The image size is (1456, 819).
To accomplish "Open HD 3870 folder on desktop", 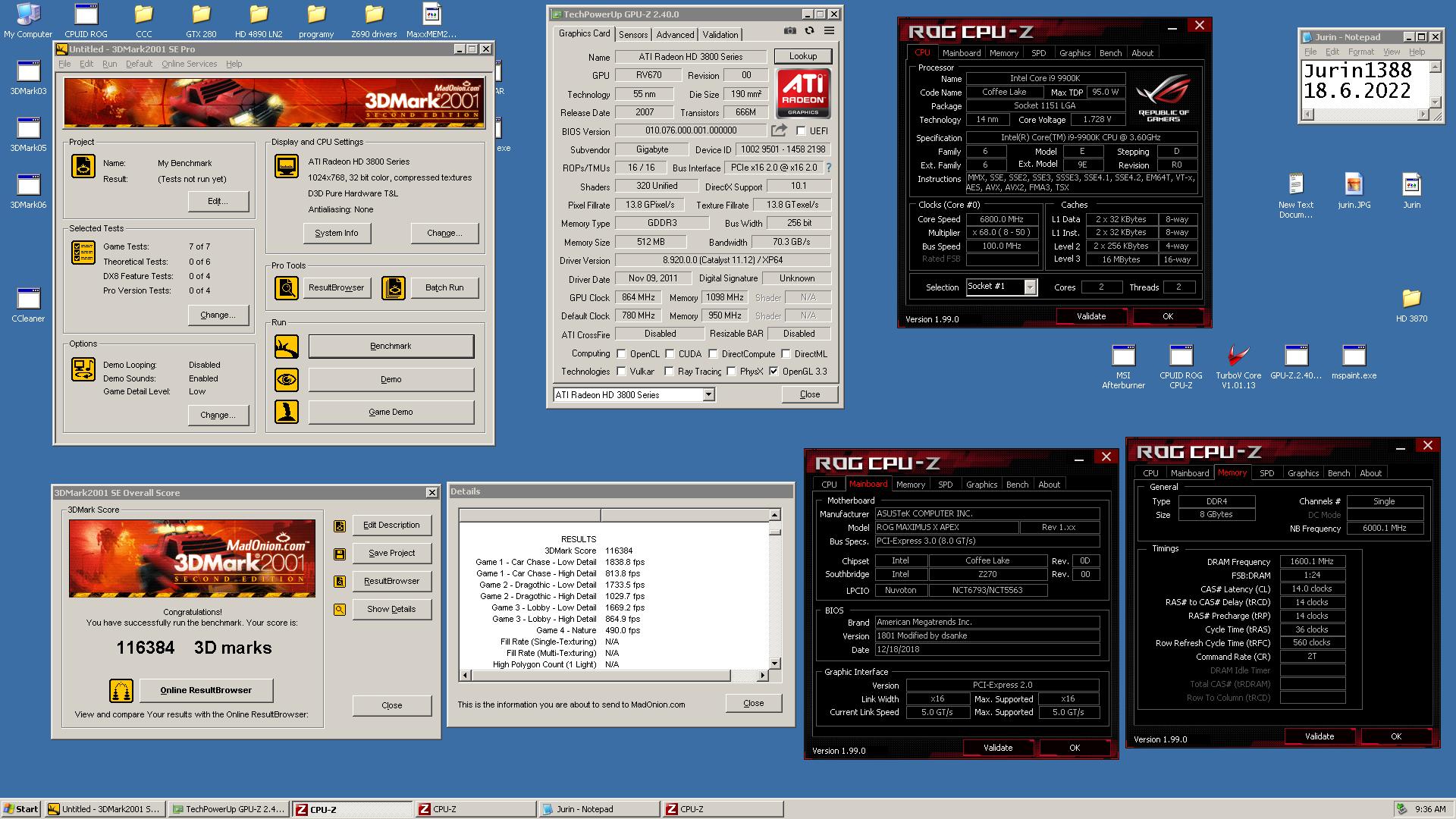I will [1411, 305].
